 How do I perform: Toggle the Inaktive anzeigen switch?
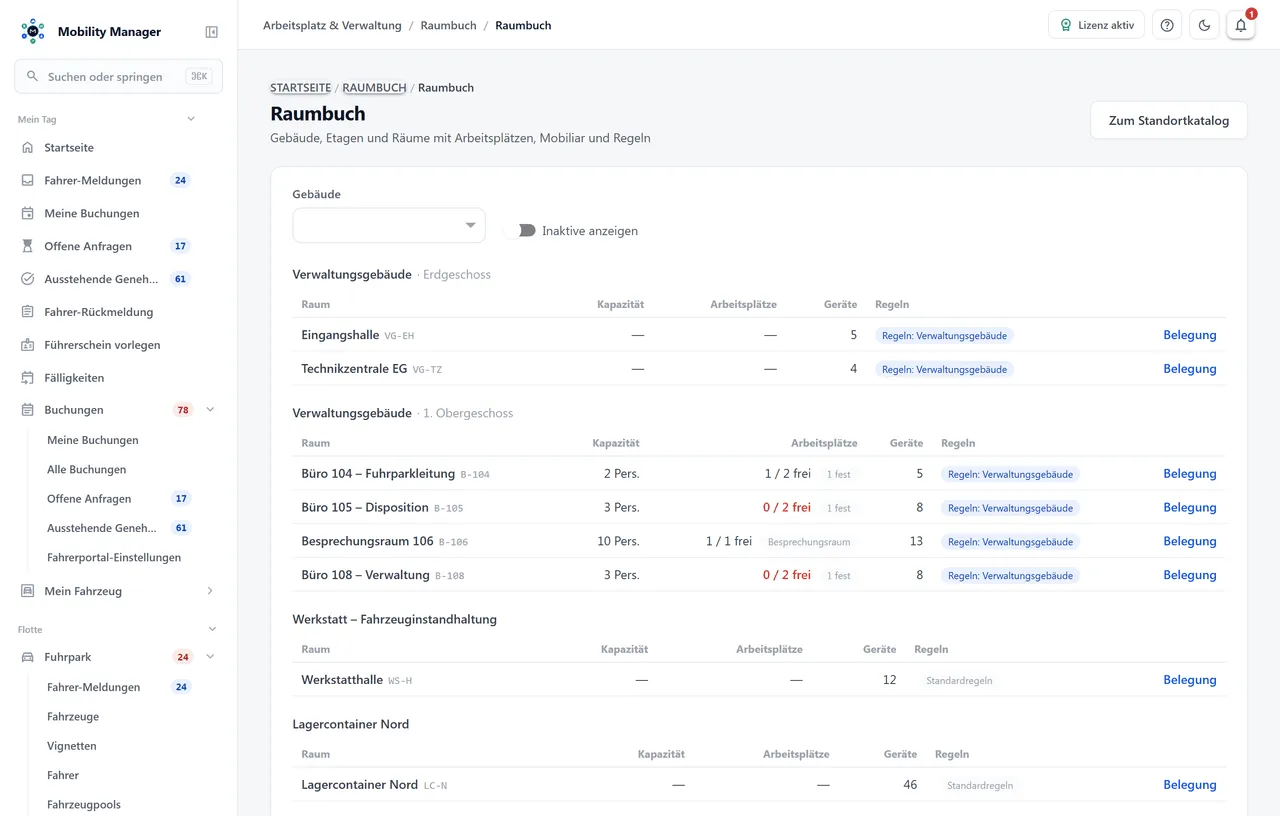click(x=520, y=231)
